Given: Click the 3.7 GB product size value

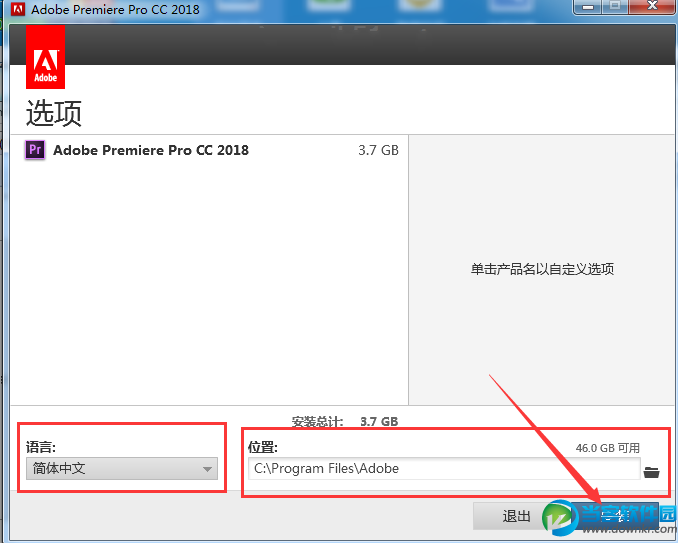Looking at the screenshot, I should (x=378, y=150).
